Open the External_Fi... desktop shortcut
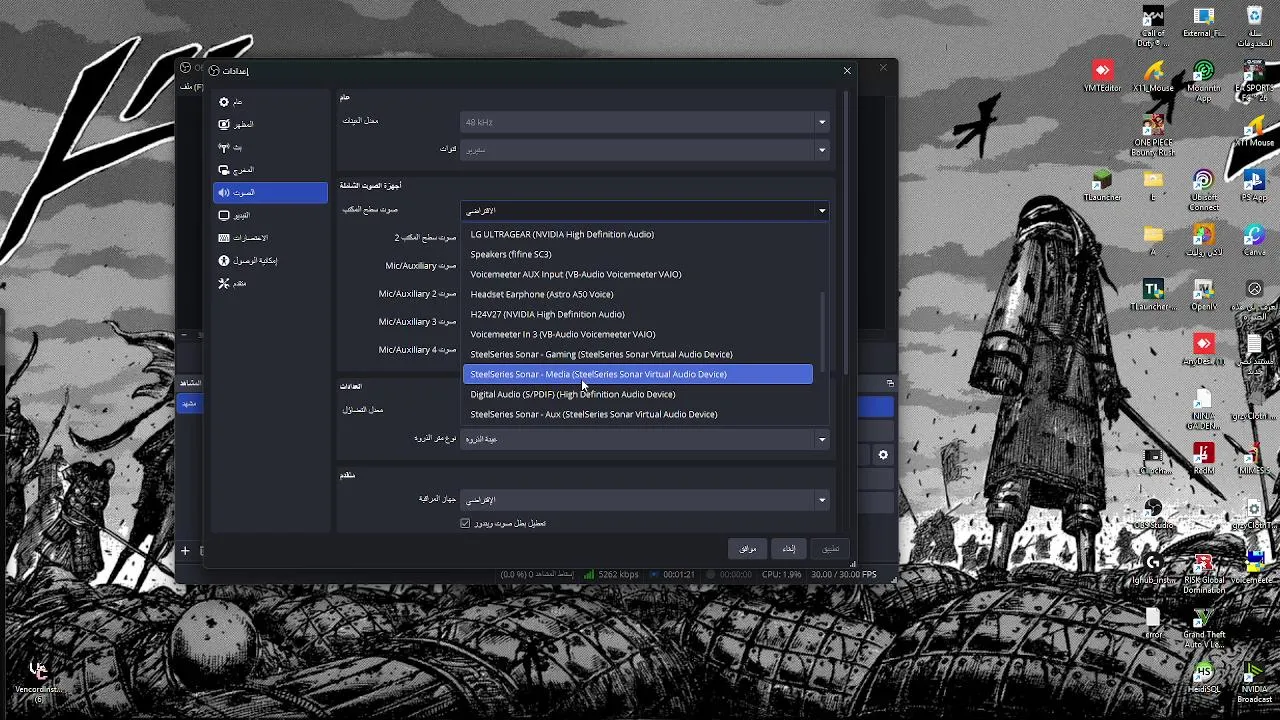Image resolution: width=1280 pixels, height=720 pixels. coord(1203,22)
